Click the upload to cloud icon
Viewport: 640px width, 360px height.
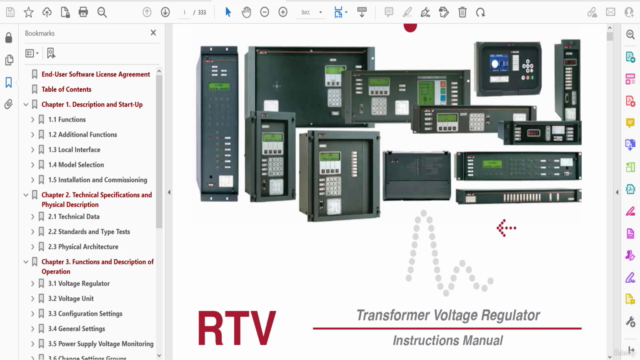point(47,12)
